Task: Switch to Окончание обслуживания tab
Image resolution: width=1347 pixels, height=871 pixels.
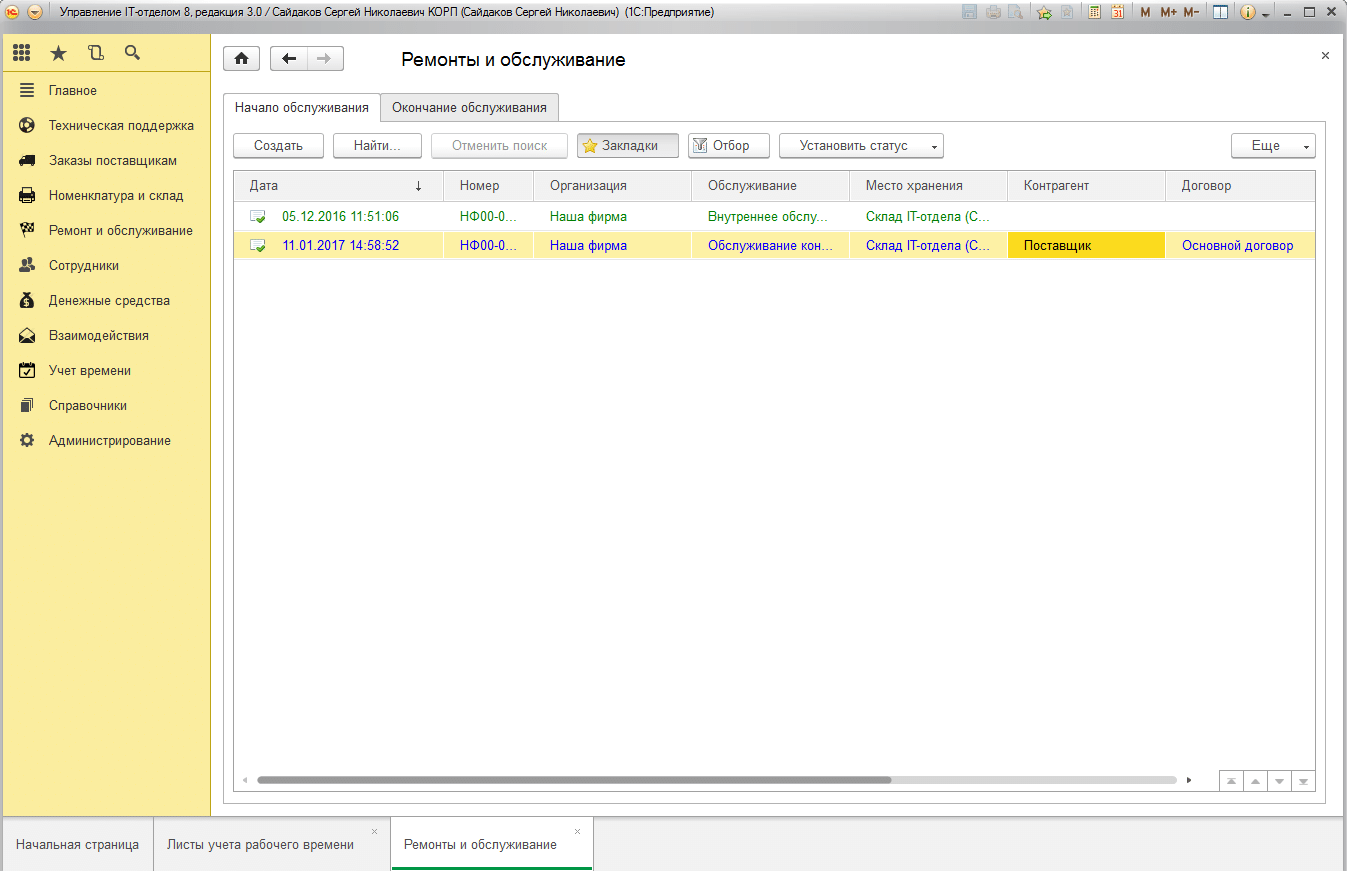Action: click(x=469, y=108)
